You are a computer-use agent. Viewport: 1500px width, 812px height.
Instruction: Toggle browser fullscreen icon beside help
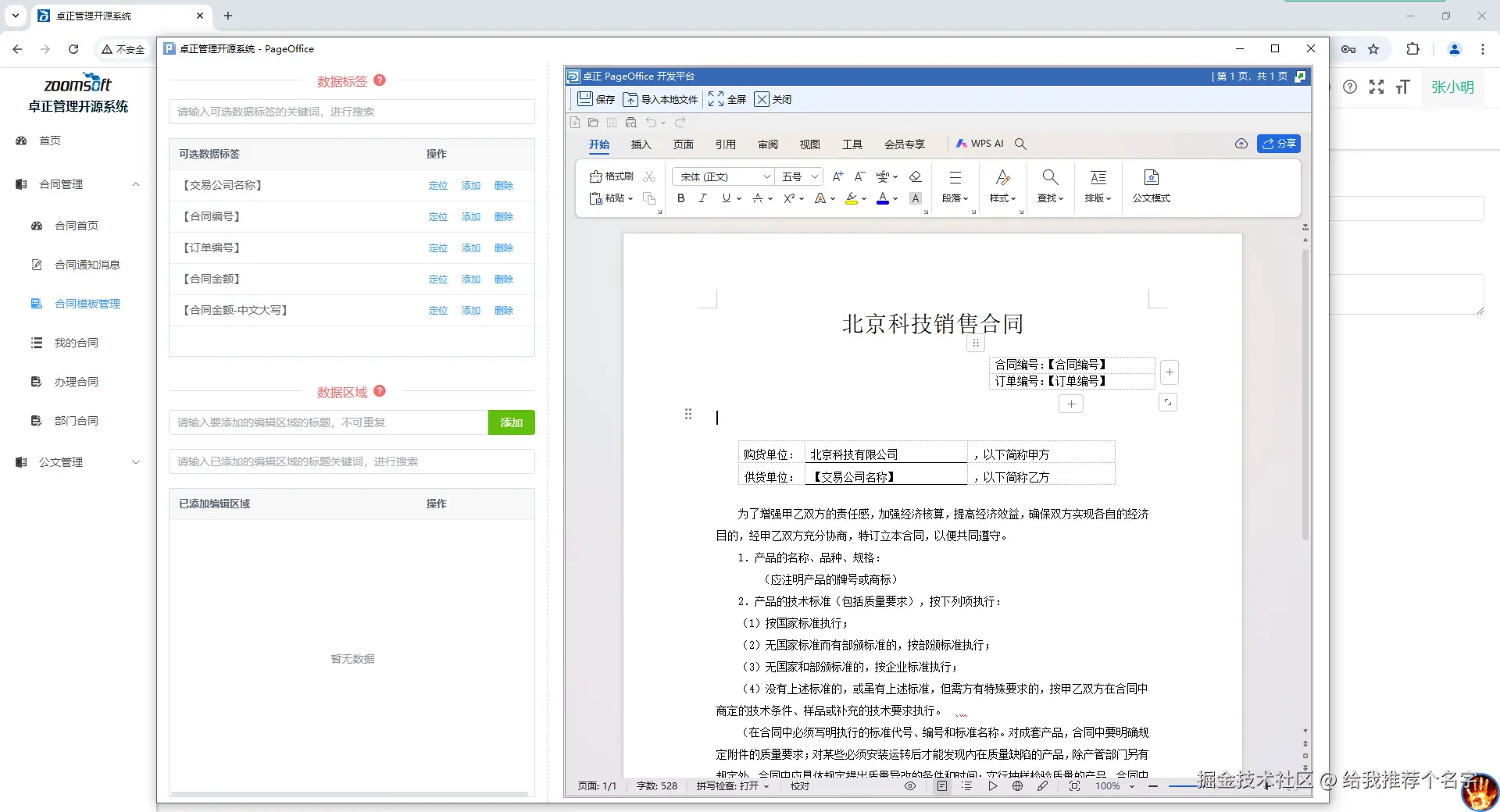tap(1377, 87)
